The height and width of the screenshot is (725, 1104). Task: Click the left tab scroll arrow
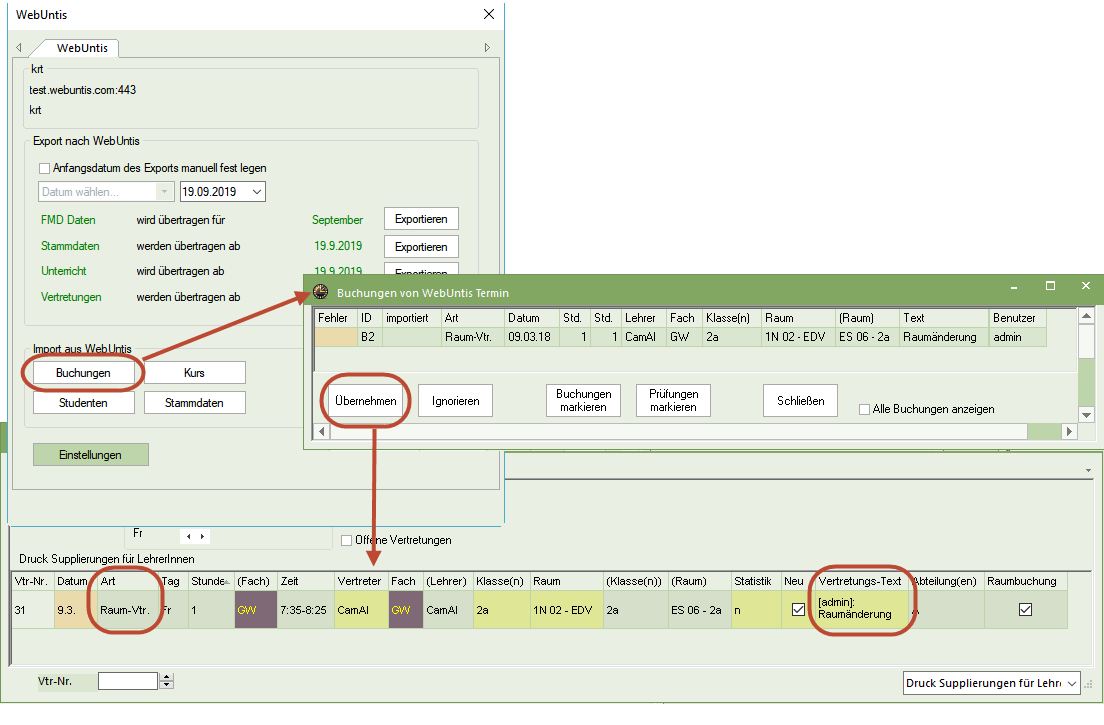coord(19,47)
